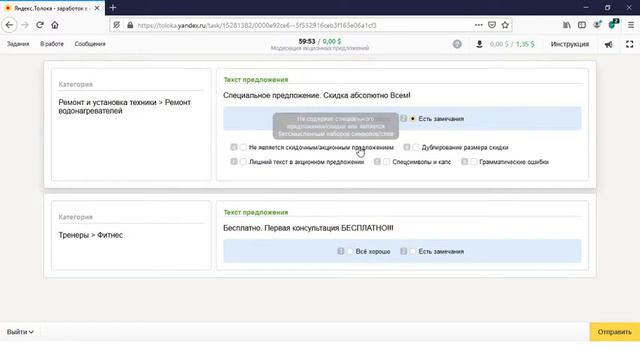Open the Инструкция link
The image size is (640, 360).
[x=570, y=44]
